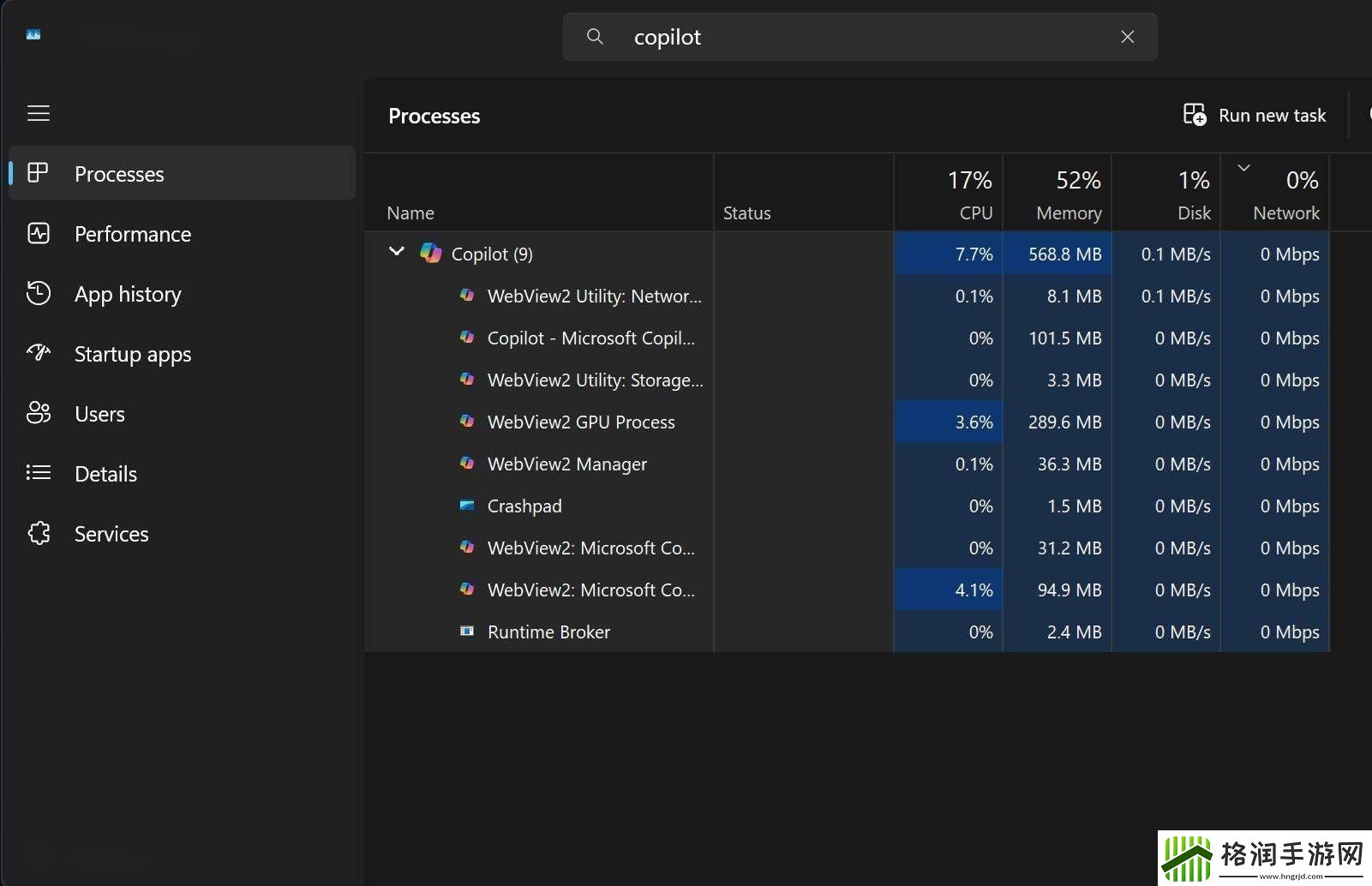Click inside the copilot search field

click(x=857, y=37)
